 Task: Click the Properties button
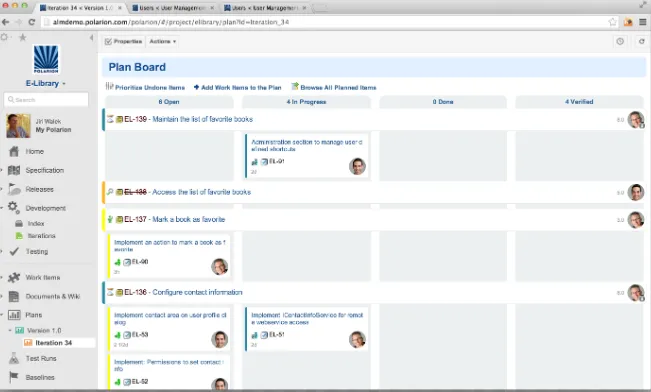(124, 42)
